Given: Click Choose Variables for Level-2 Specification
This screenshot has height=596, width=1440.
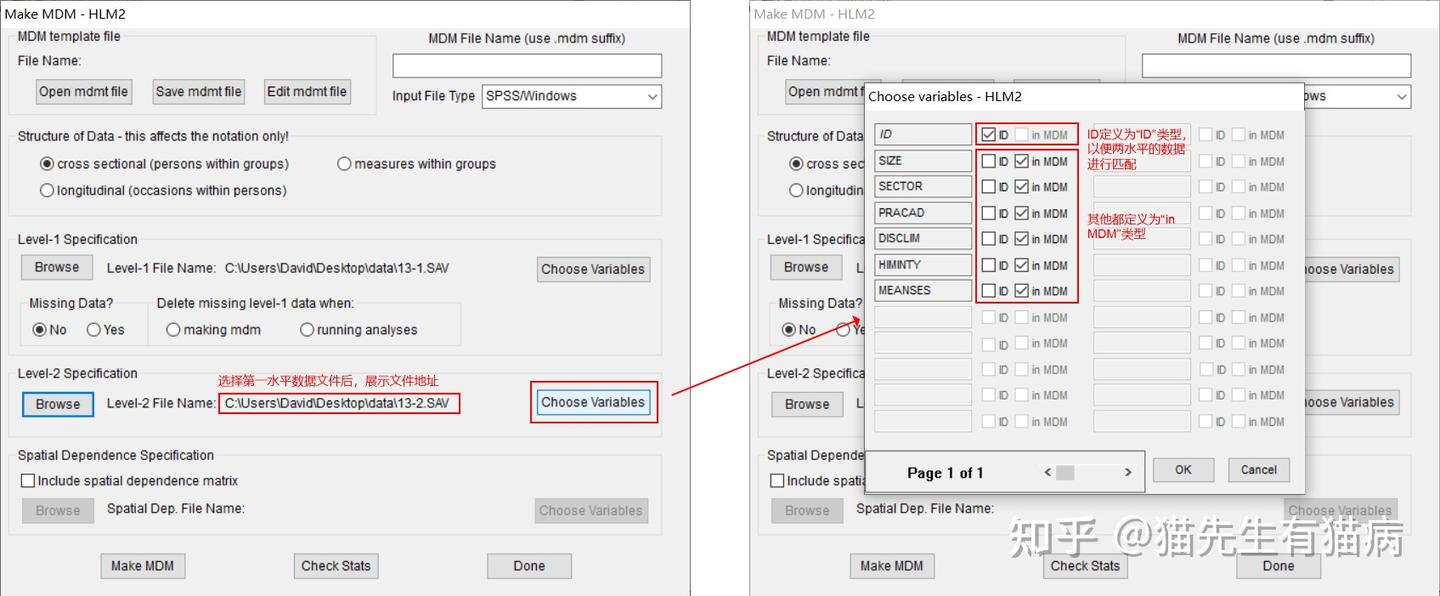Looking at the screenshot, I should (x=593, y=402).
